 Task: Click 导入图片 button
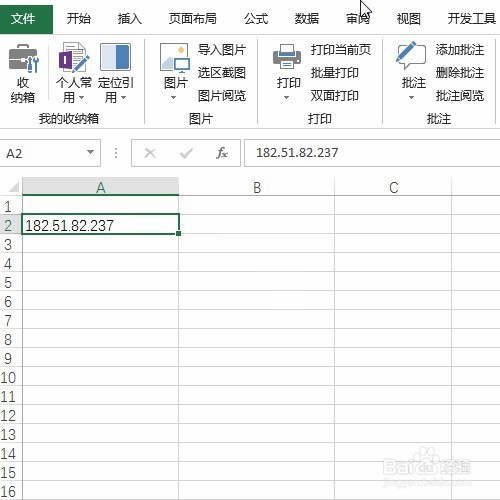pyautogui.click(x=222, y=50)
